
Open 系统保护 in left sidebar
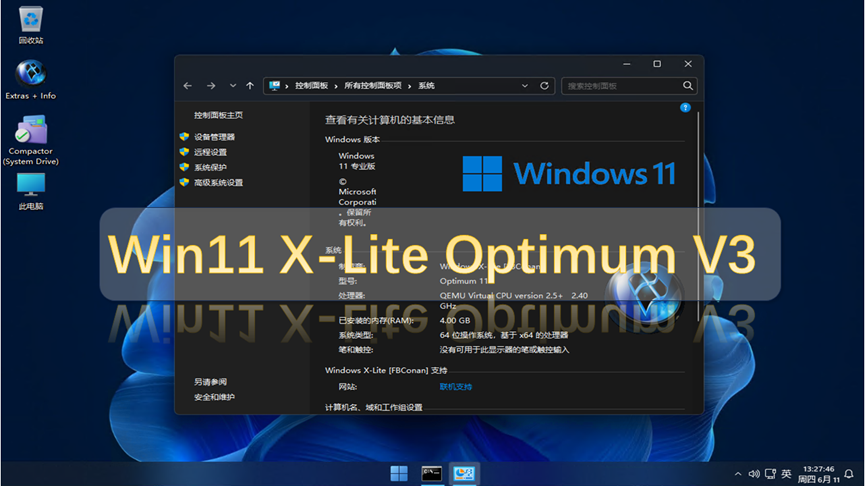pos(210,167)
